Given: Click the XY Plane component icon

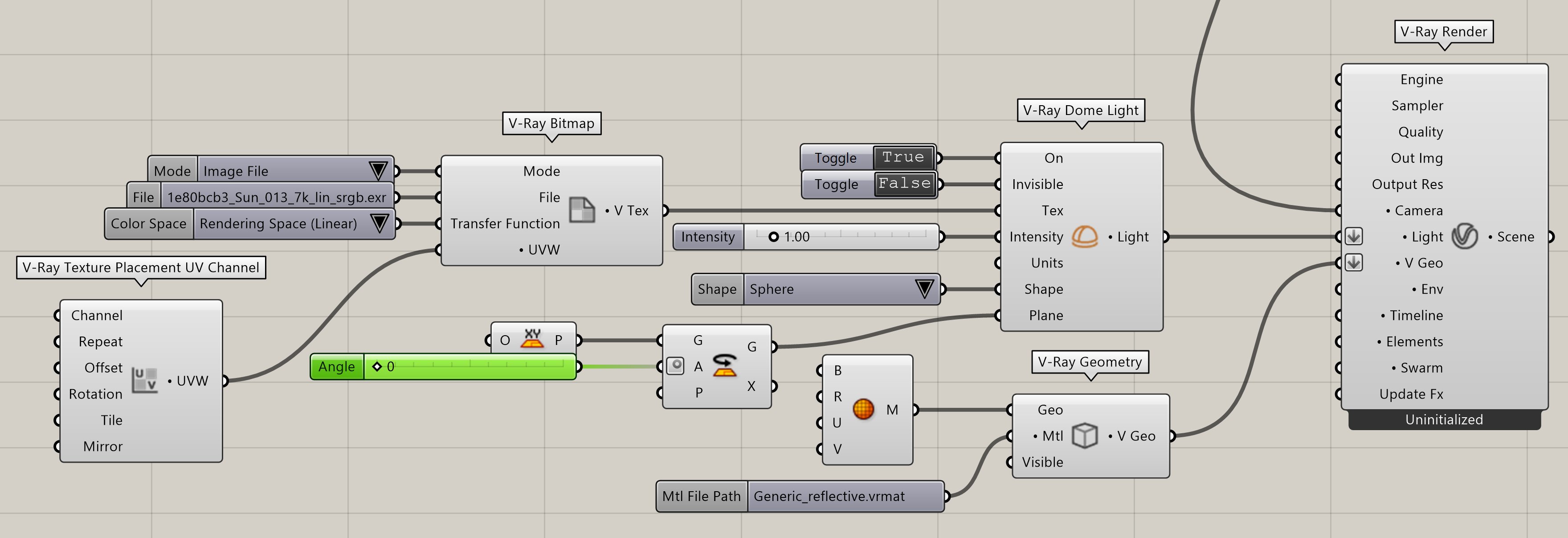Looking at the screenshot, I should click(x=532, y=339).
